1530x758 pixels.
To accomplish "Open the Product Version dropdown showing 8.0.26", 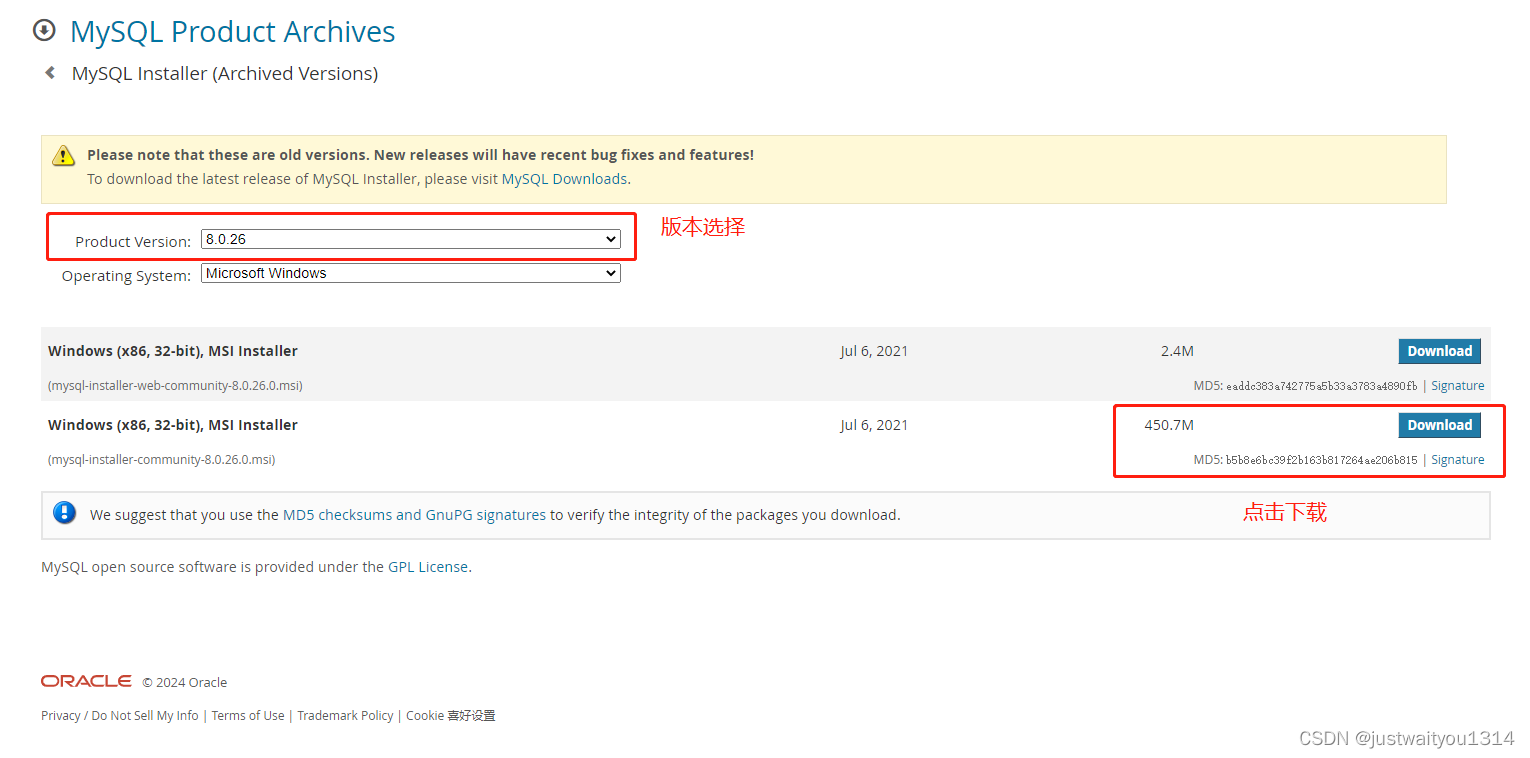I will pyautogui.click(x=410, y=239).
